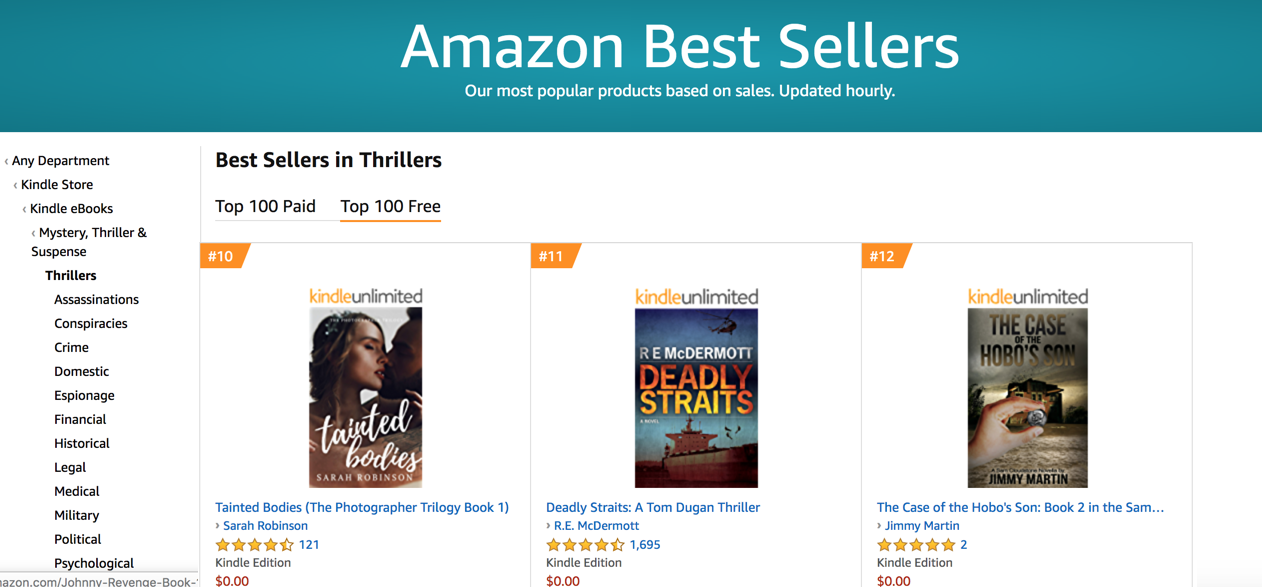Switch to the Top 100 Paid tab
Image resolution: width=1262 pixels, height=587 pixels.
(265, 206)
